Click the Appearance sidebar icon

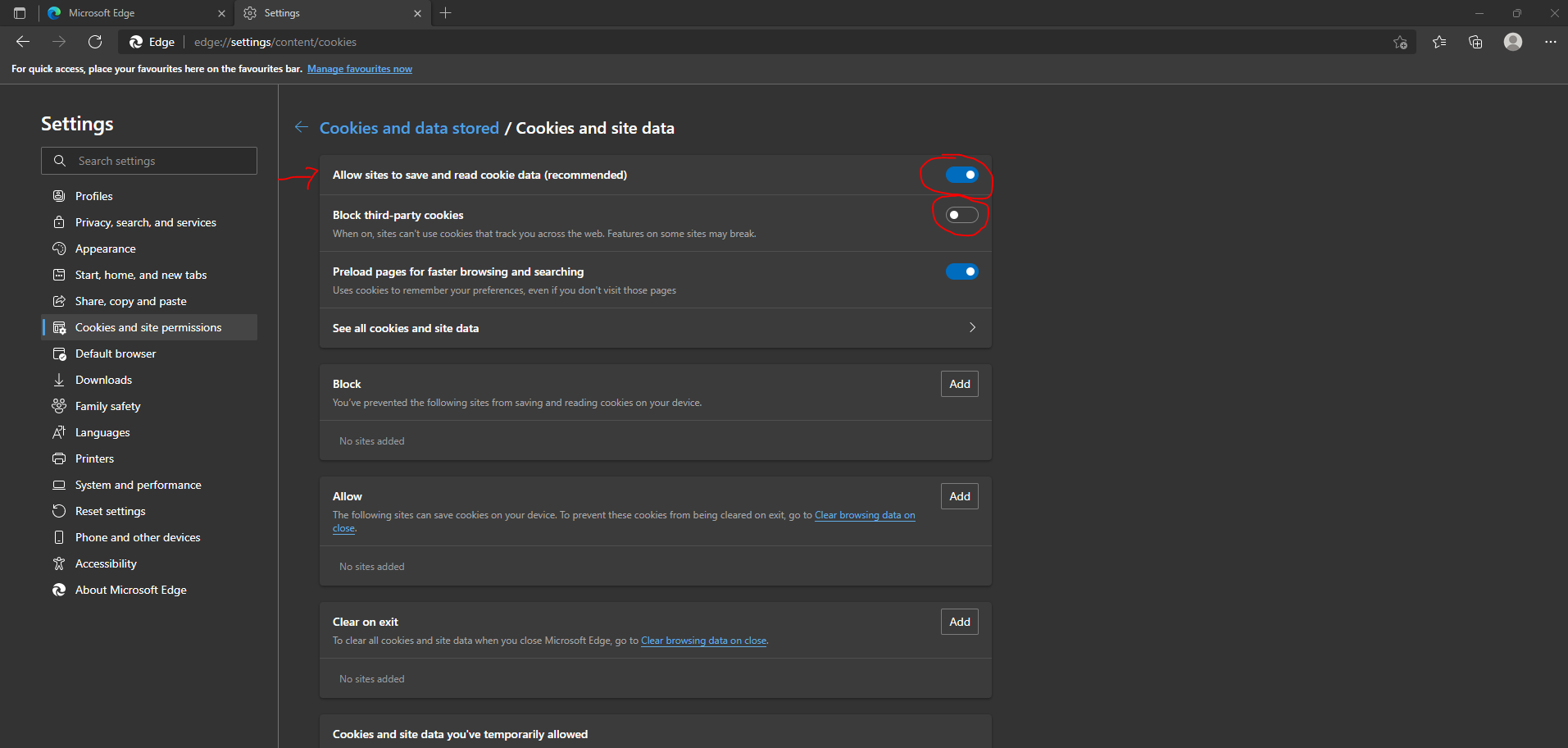click(59, 249)
